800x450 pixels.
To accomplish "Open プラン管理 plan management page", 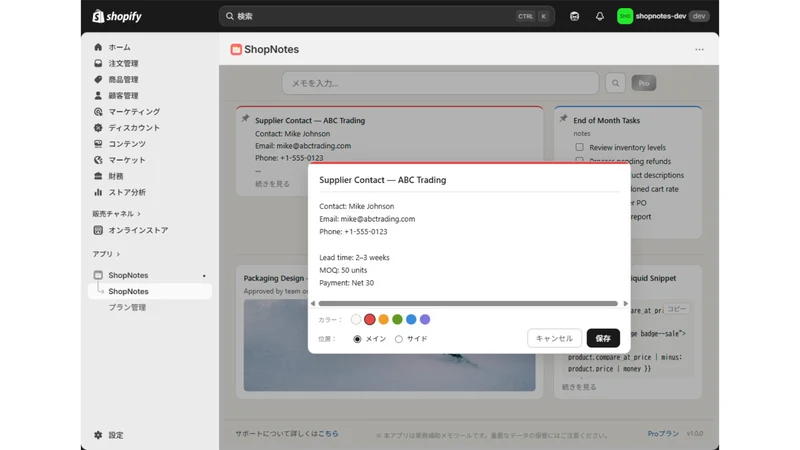I will pyautogui.click(x=127, y=307).
